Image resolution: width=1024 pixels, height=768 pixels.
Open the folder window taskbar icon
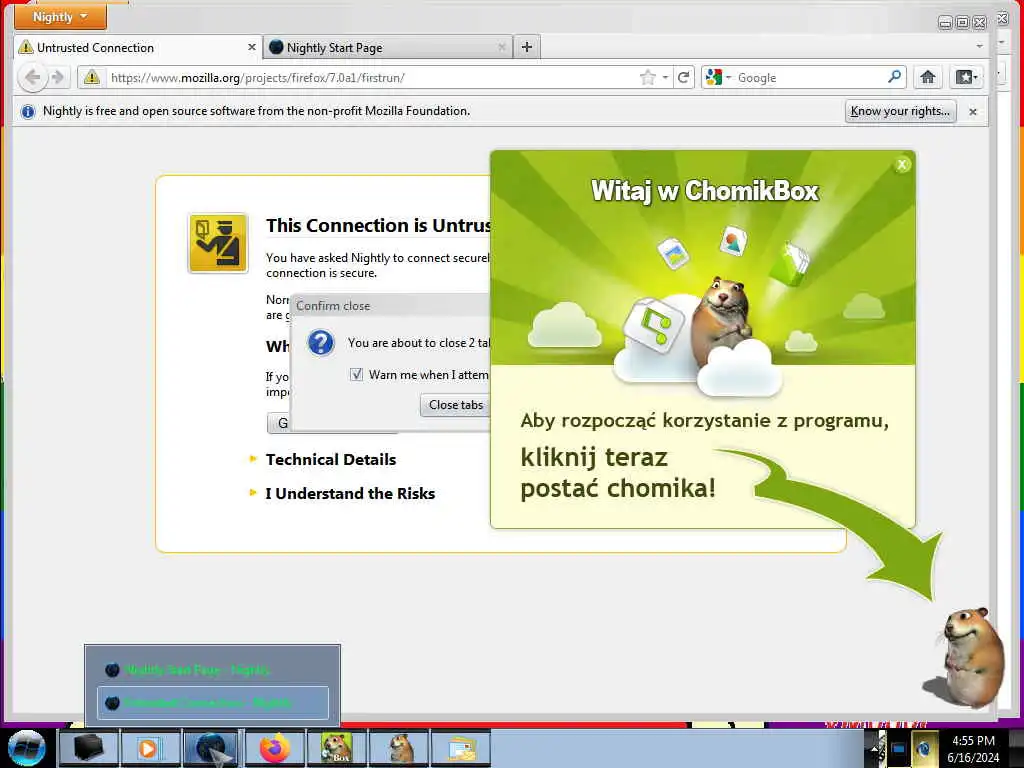[461, 748]
